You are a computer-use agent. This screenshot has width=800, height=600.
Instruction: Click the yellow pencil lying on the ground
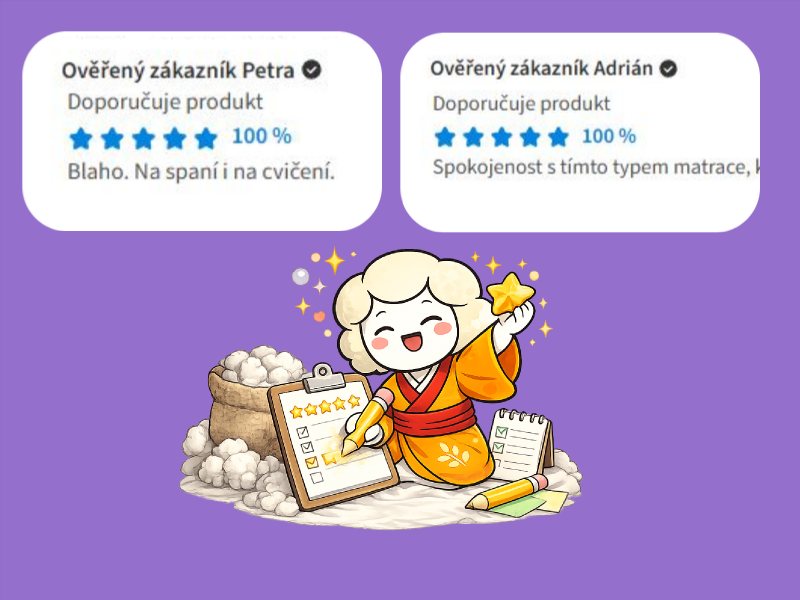tap(506, 493)
